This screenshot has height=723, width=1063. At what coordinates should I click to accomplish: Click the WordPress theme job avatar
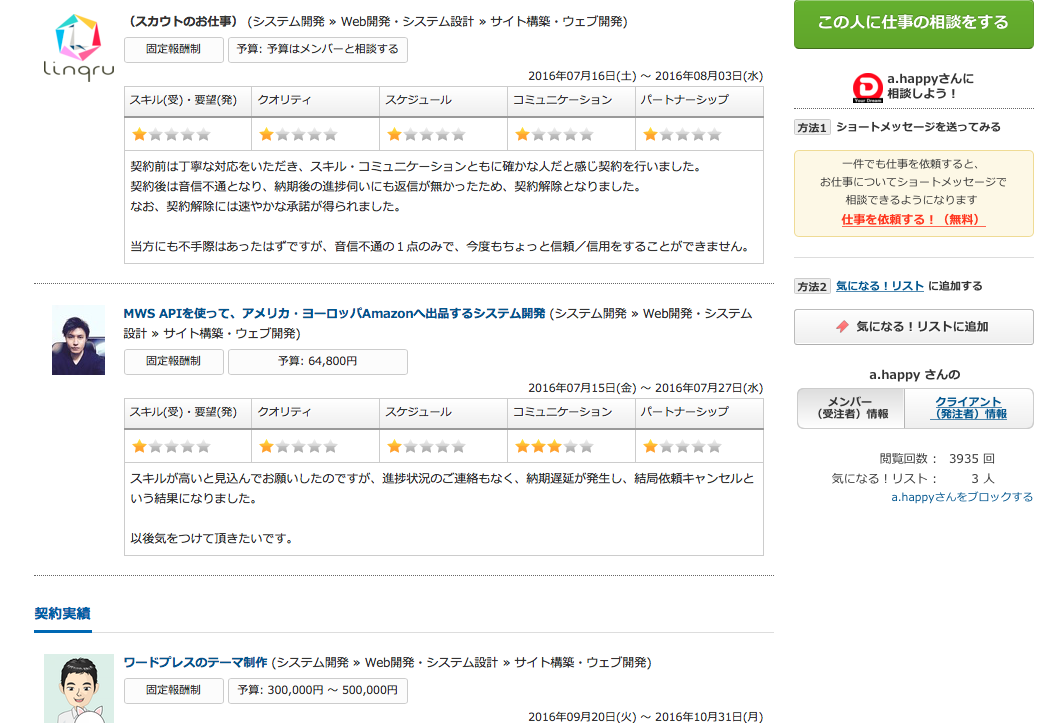point(78,687)
